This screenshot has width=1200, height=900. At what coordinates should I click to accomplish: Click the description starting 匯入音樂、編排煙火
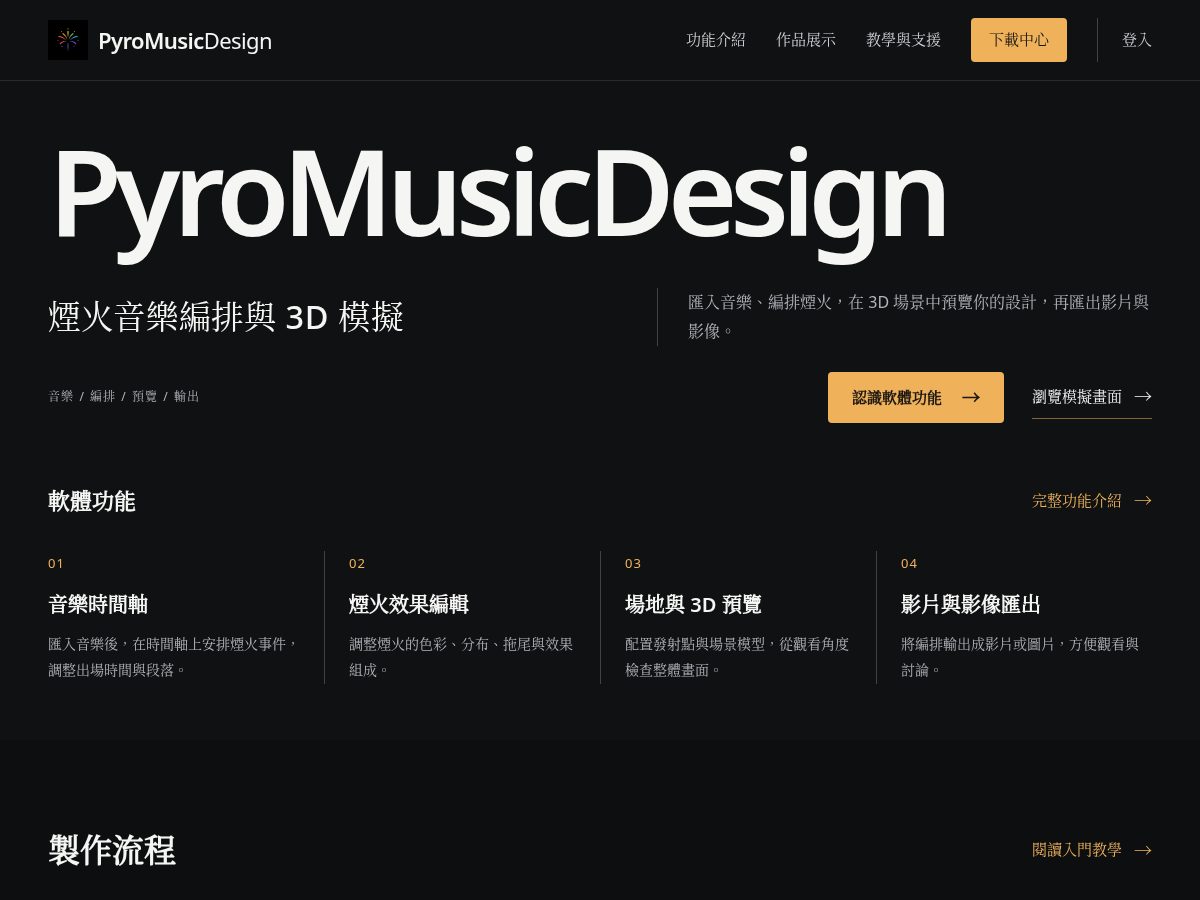pos(919,316)
